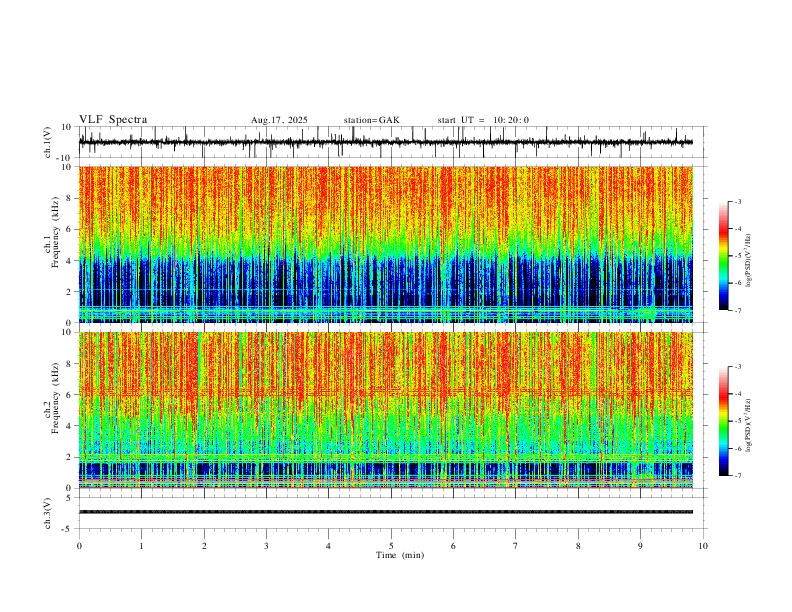Click the ch.1 PSD color scale bar
Image resolution: width=792 pixels, height=612 pixels.
click(723, 256)
